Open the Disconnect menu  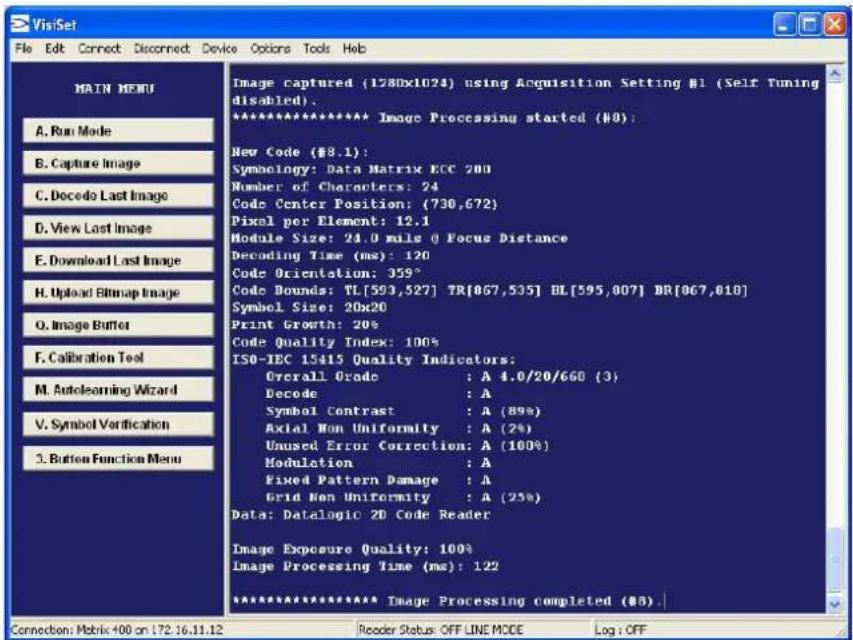click(x=162, y=48)
